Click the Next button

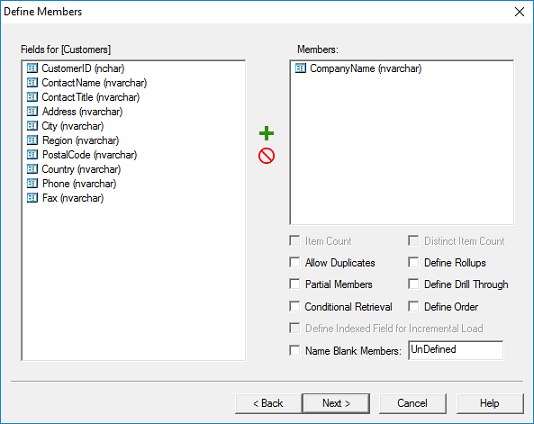pyautogui.click(x=336, y=403)
